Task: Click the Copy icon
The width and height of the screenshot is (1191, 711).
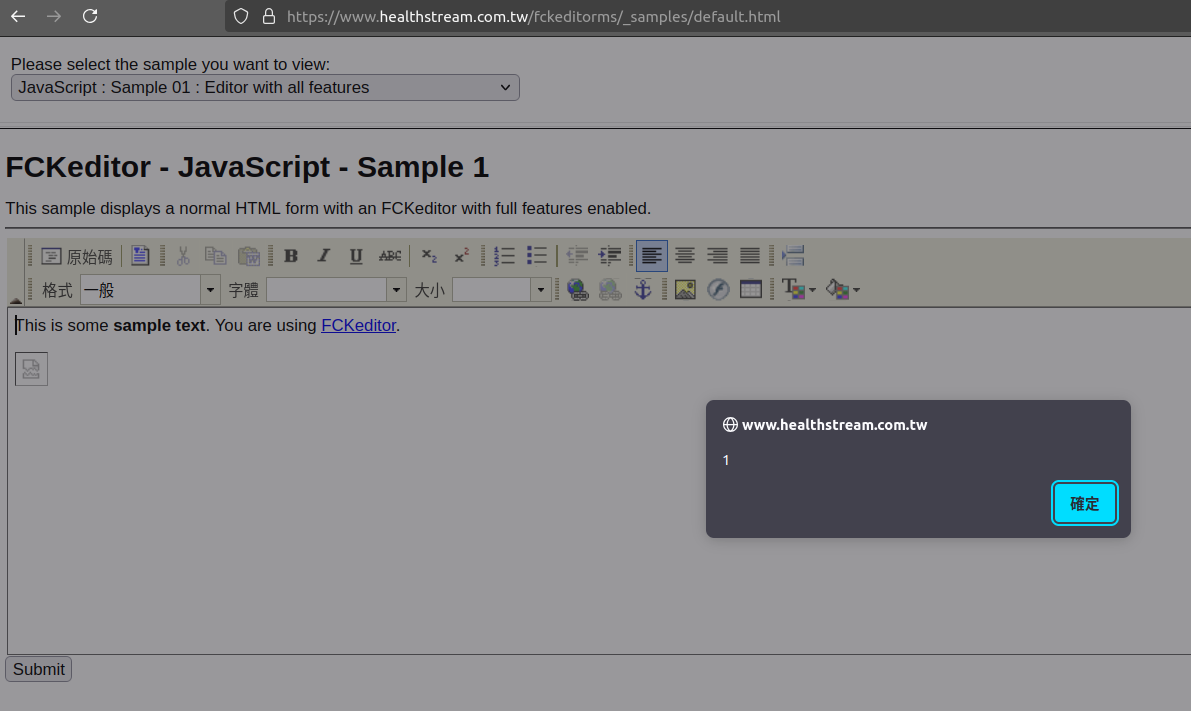Action: point(216,256)
